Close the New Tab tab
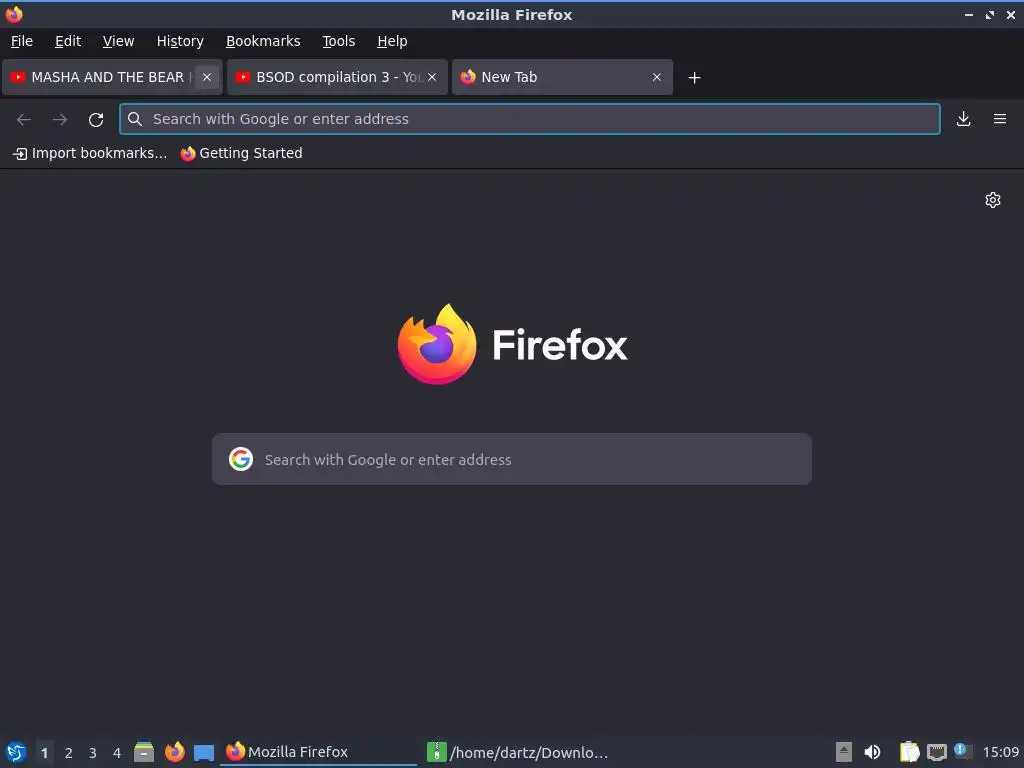The image size is (1024, 768). click(657, 77)
